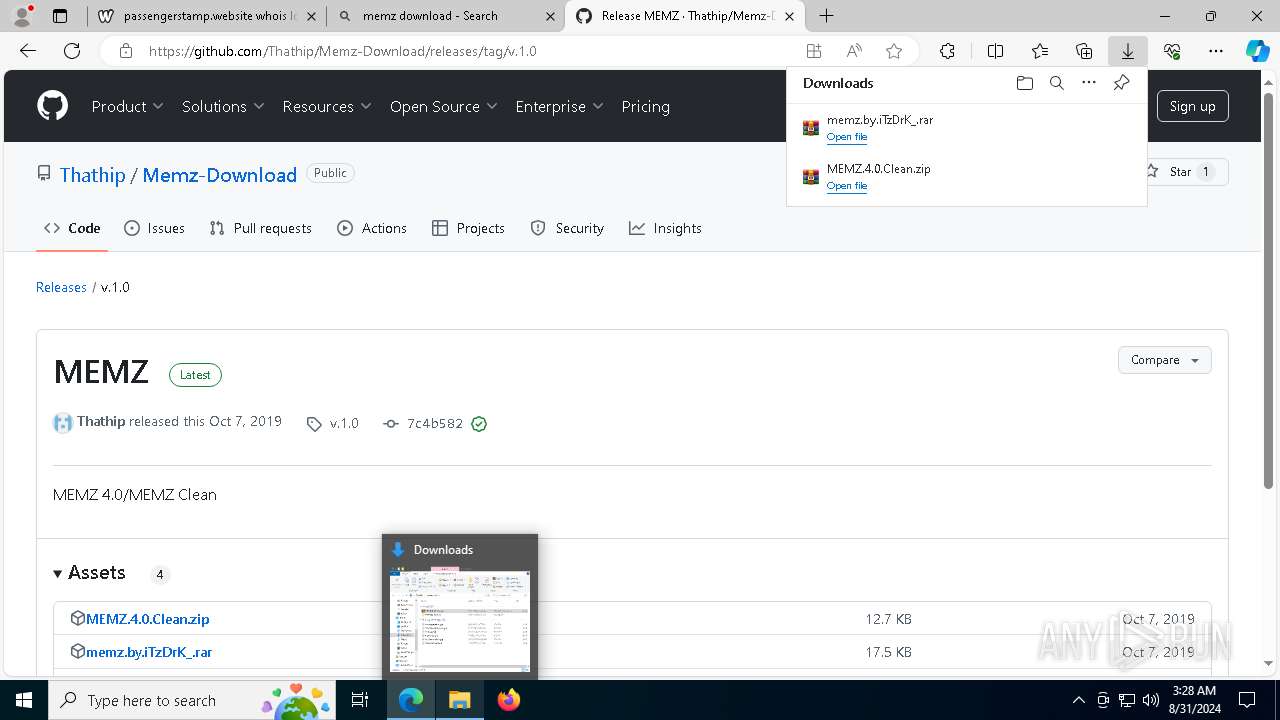Download memz.by.iTzDrK_.rar asset
The image size is (1280, 720).
pyautogui.click(x=149, y=652)
